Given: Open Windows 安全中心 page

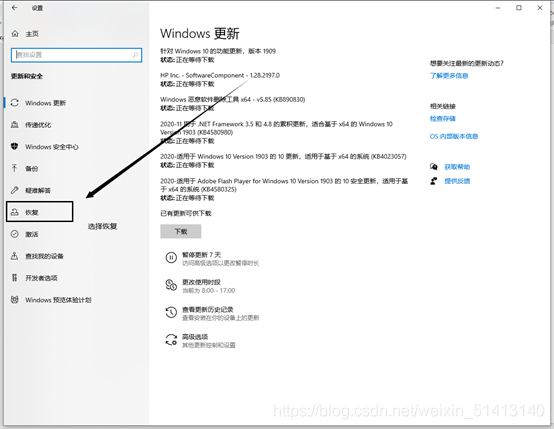Looking at the screenshot, I should 52,147.
